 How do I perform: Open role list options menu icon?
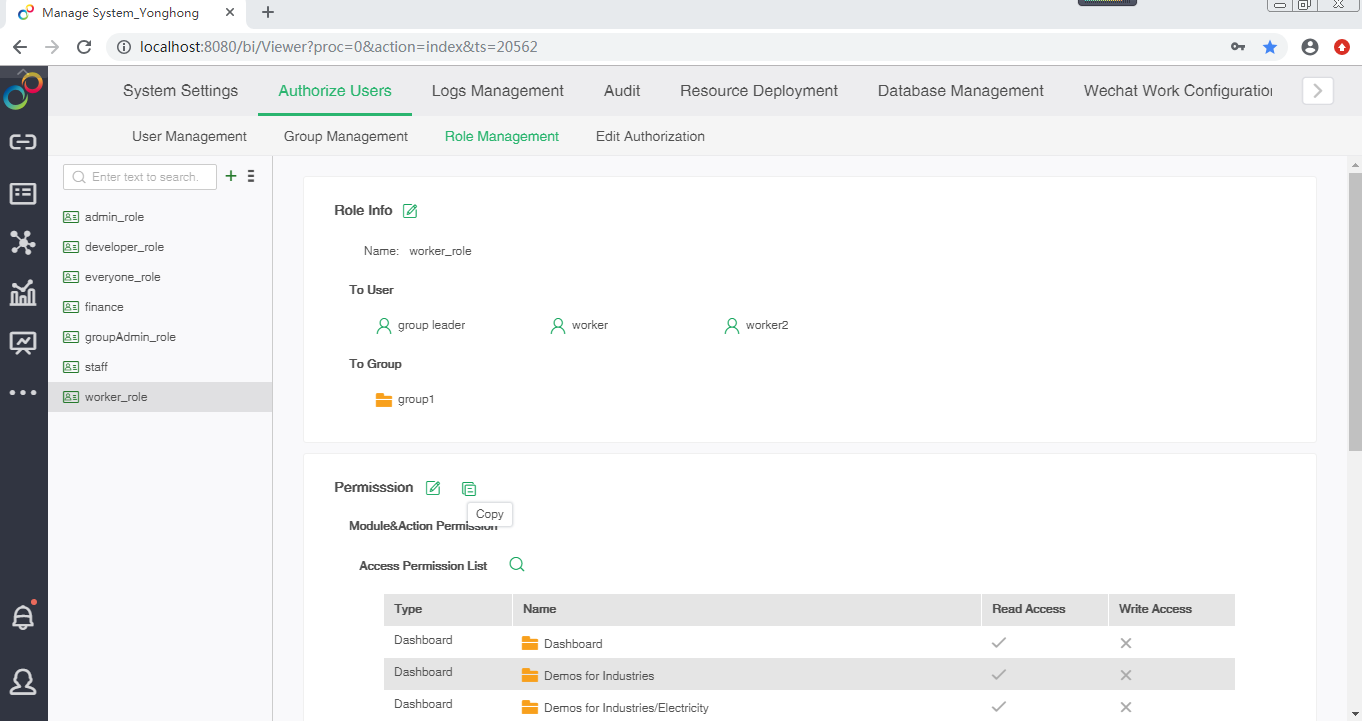click(x=251, y=176)
